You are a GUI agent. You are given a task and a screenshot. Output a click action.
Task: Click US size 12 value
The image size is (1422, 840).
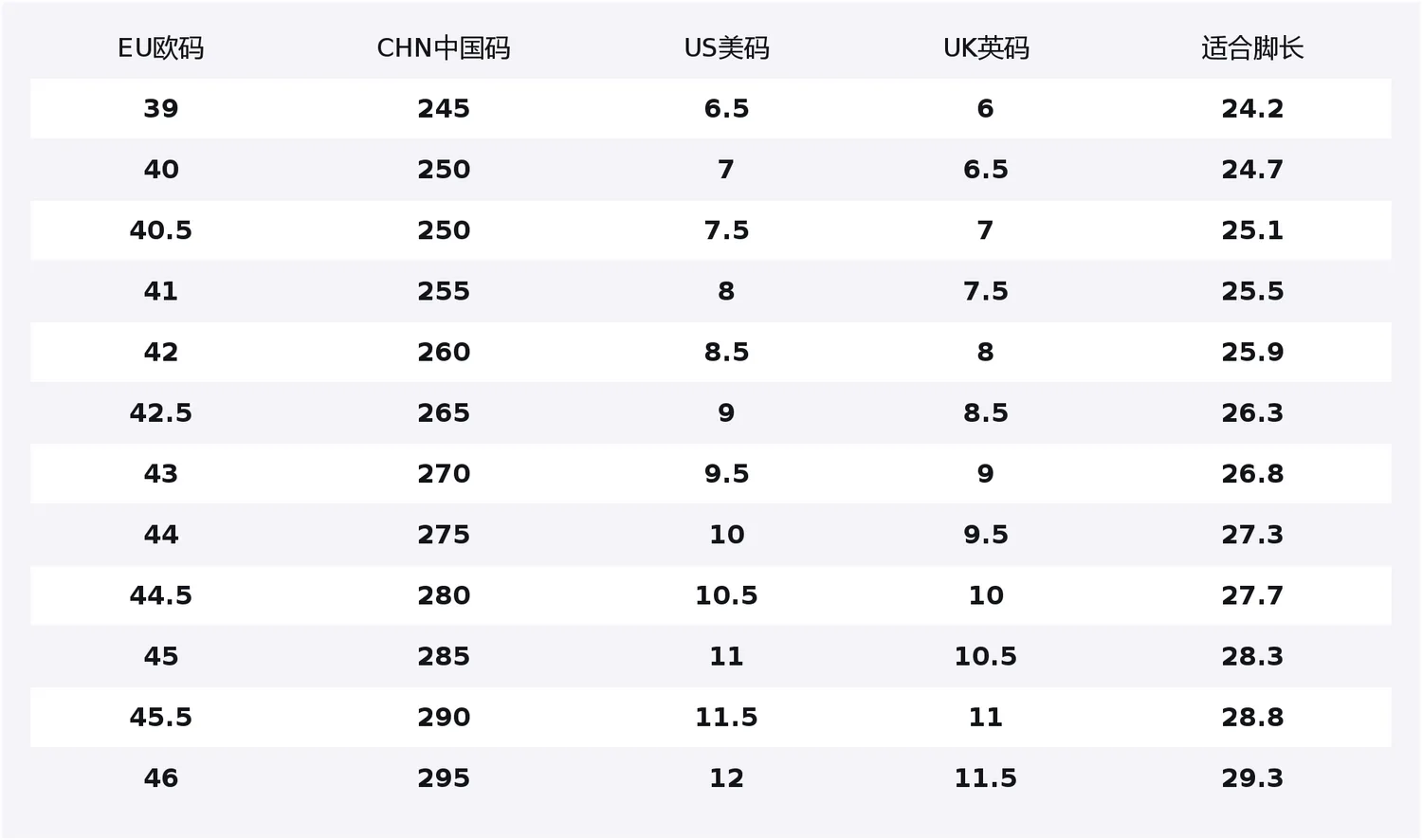pyautogui.click(x=726, y=778)
